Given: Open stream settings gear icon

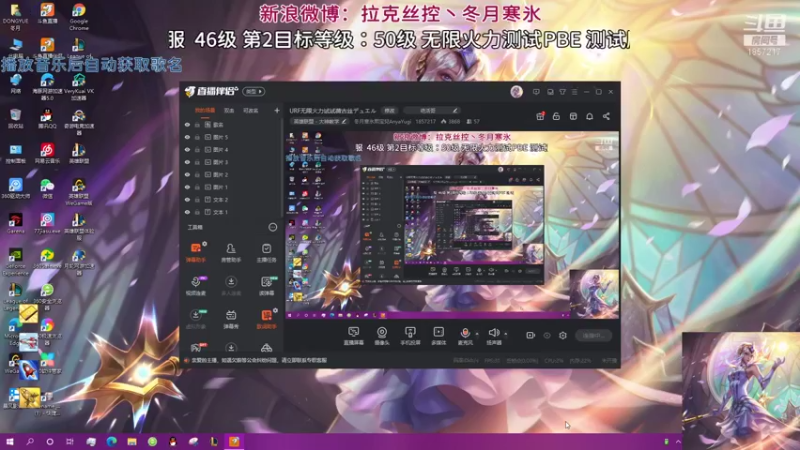Looking at the screenshot, I should pos(563,335).
